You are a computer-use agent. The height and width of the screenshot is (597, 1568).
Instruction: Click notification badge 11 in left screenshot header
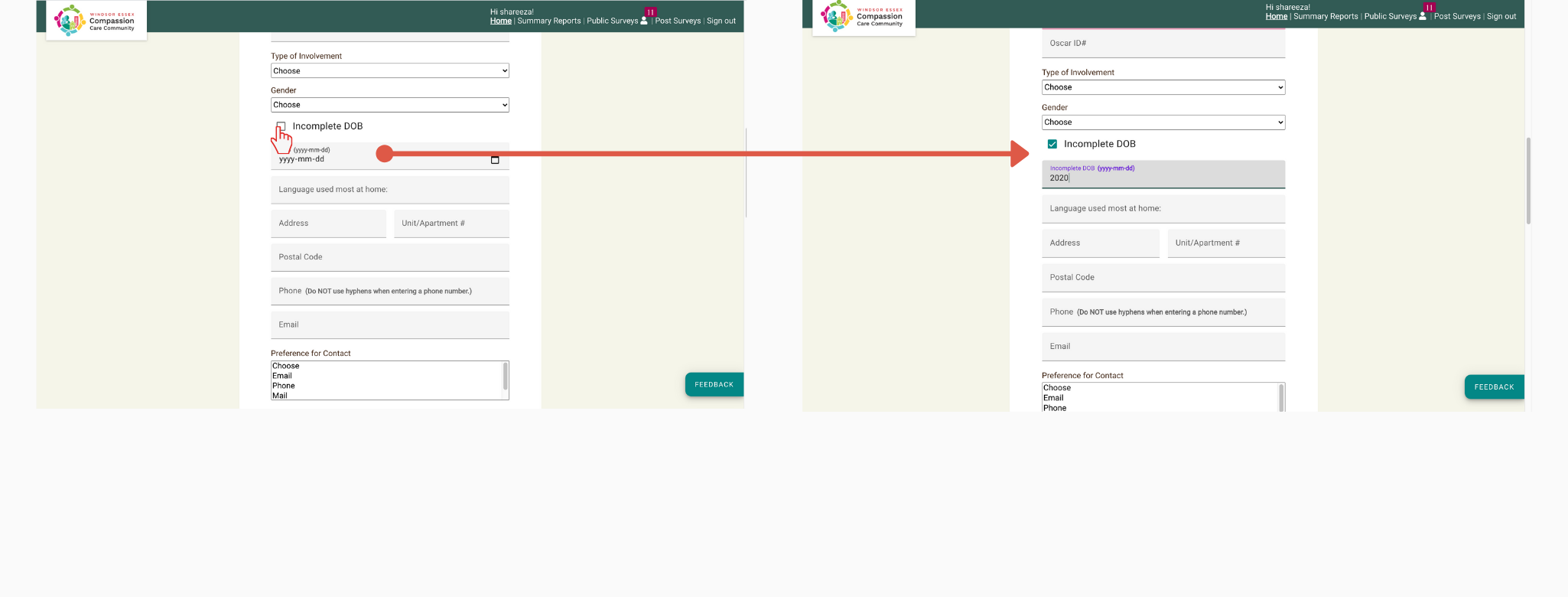(651, 11)
